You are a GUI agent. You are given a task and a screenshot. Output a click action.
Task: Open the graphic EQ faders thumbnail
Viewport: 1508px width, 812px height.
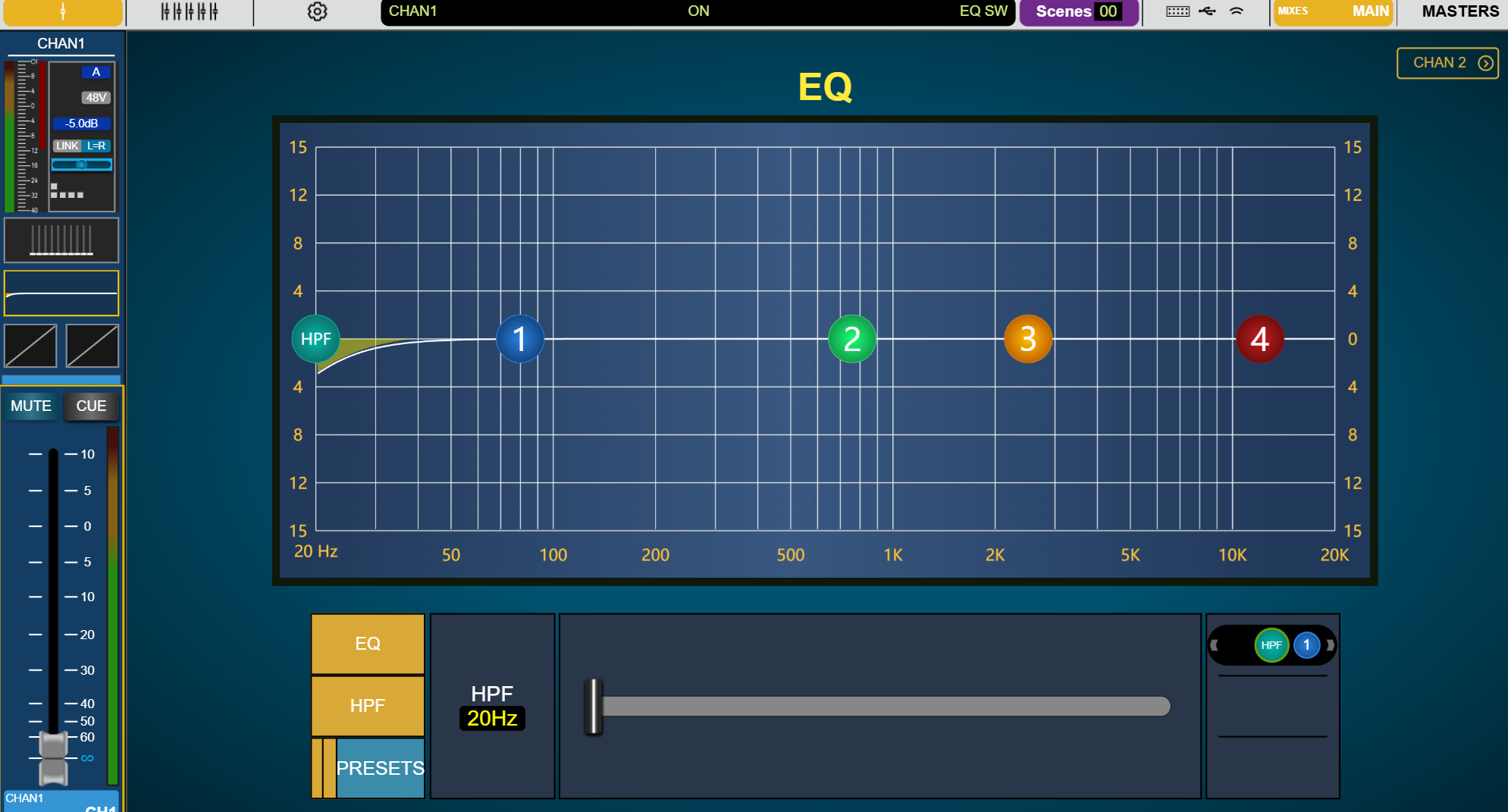(x=61, y=240)
